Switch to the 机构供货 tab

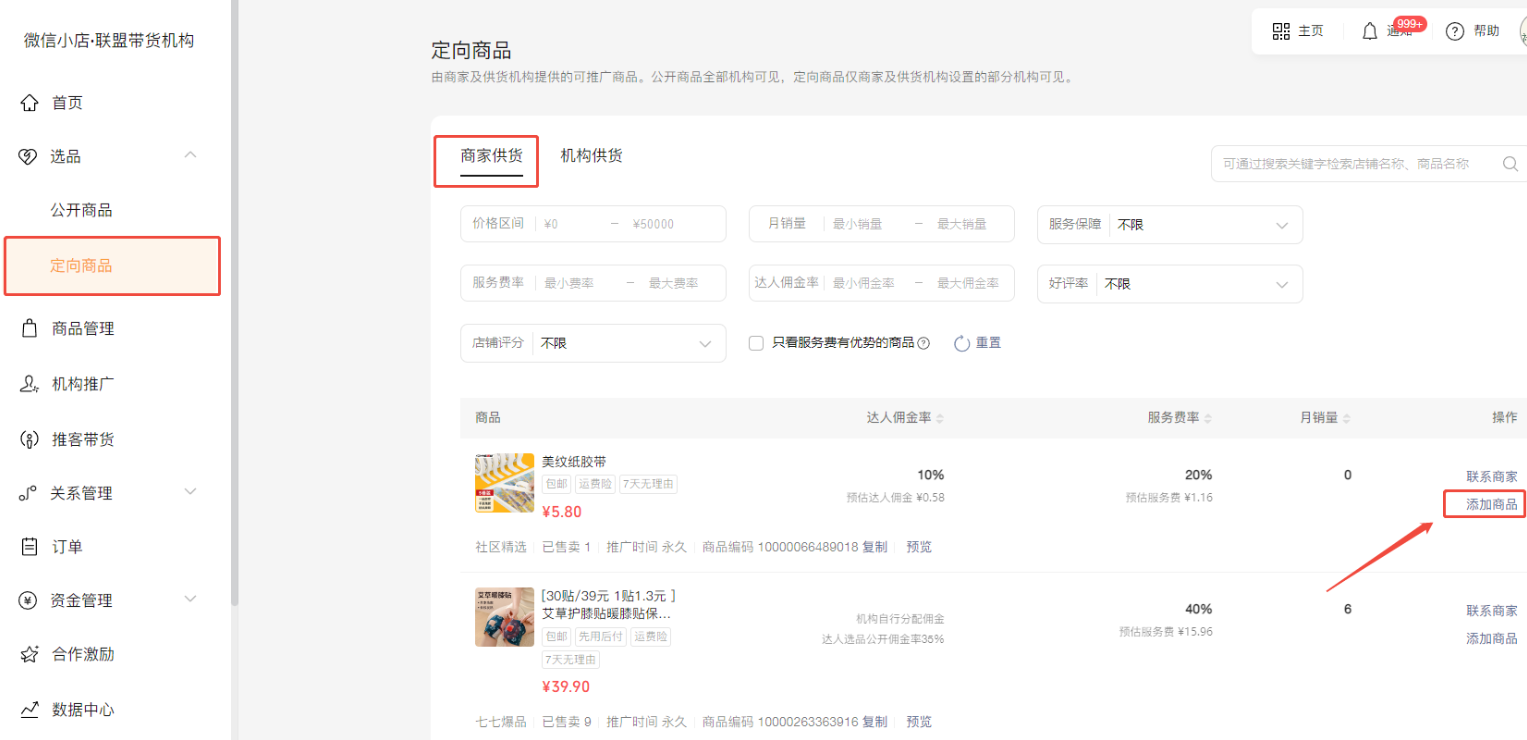(x=591, y=156)
